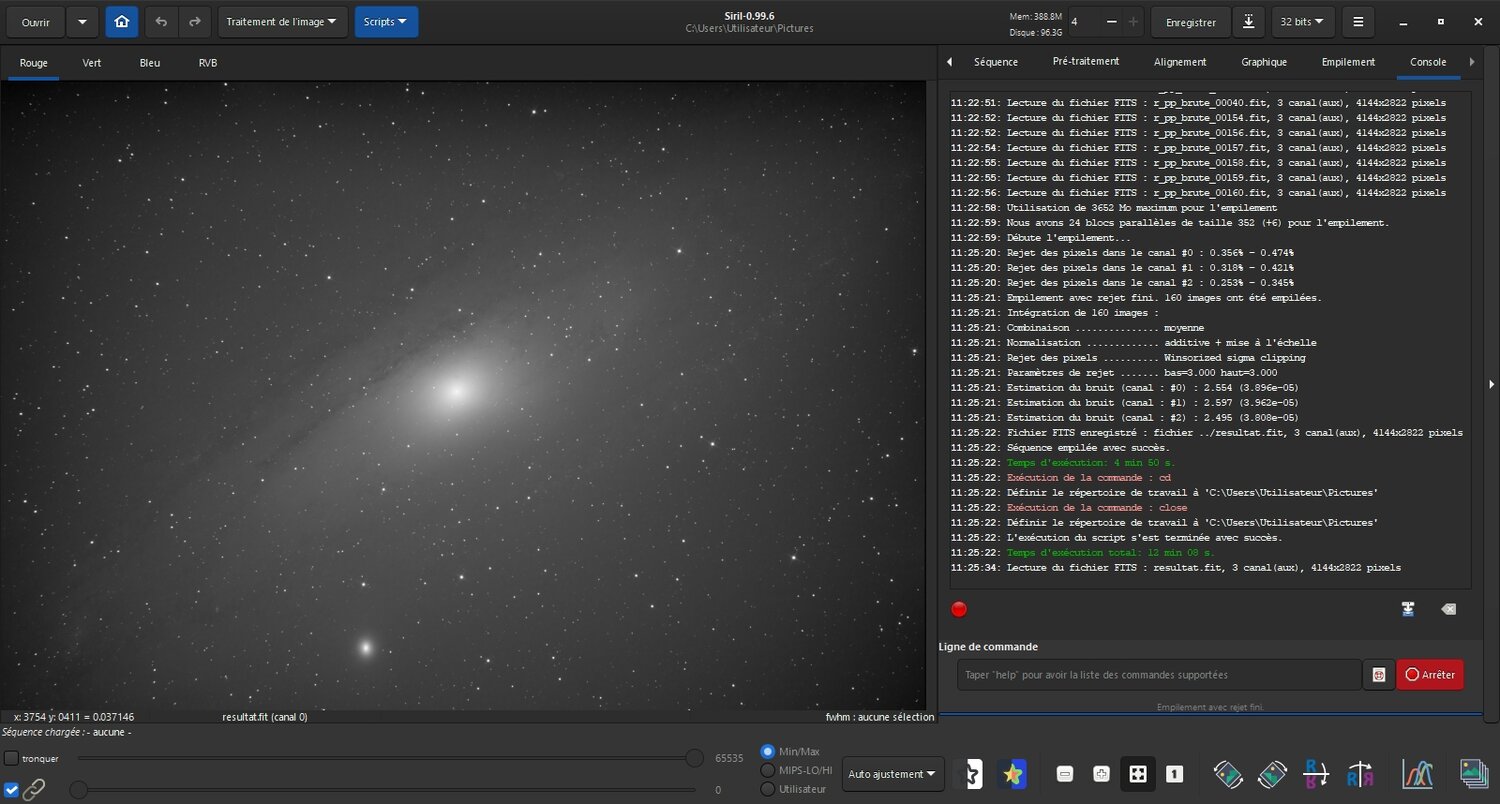This screenshot has height=804, width=1500.
Task: Click the home working directory icon
Action: [x=121, y=21]
